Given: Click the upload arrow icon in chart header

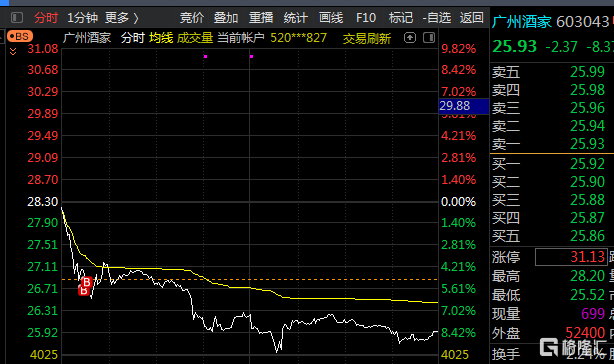Looking at the screenshot, I should pos(410,38).
